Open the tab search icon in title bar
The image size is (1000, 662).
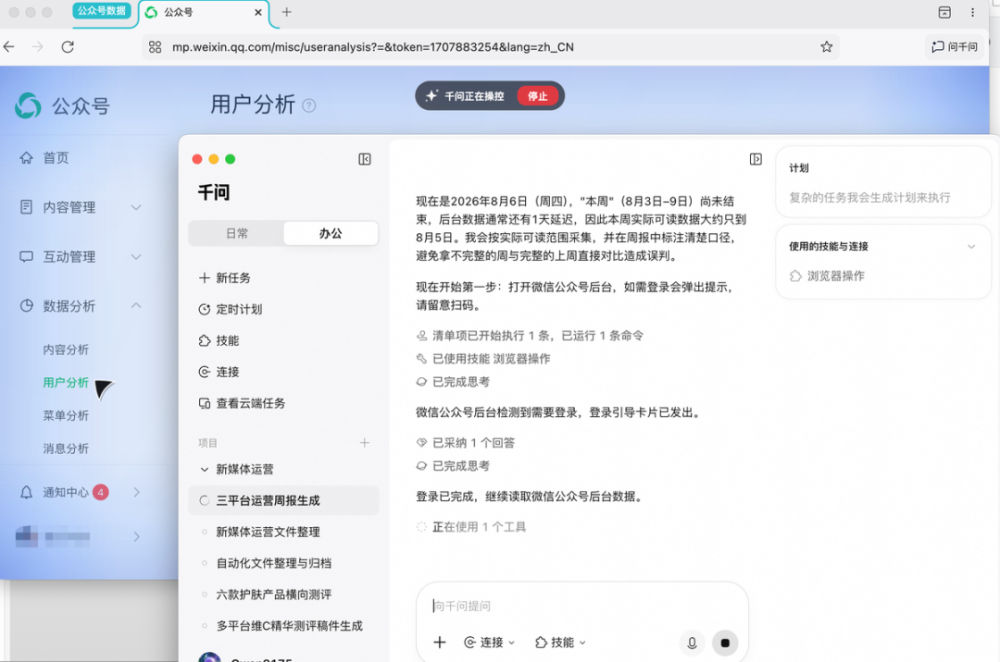(x=945, y=12)
